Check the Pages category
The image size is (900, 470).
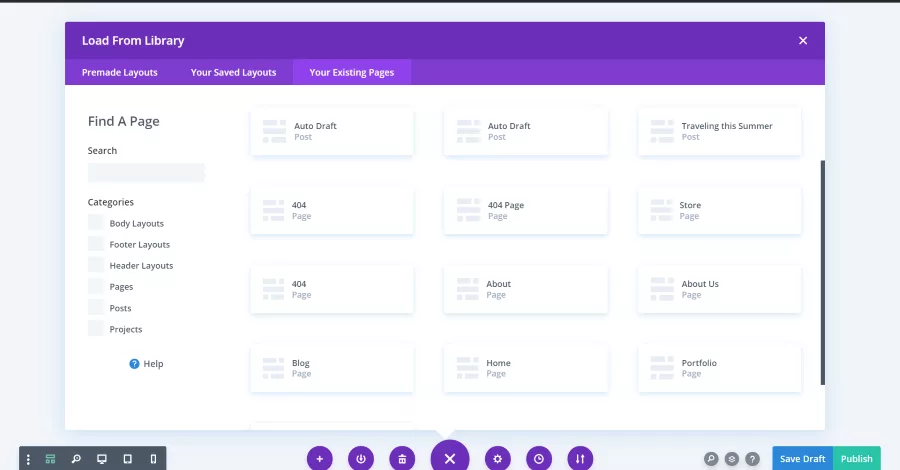[x=96, y=286]
